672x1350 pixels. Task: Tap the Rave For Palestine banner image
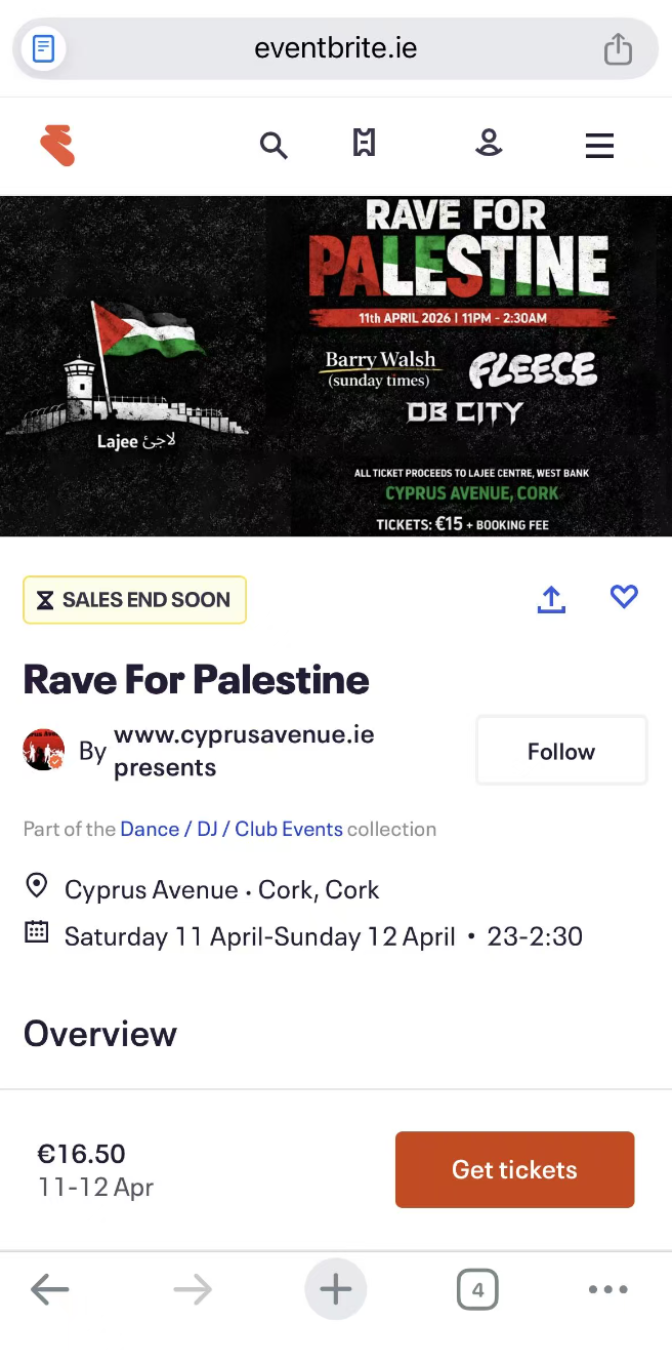coord(336,366)
